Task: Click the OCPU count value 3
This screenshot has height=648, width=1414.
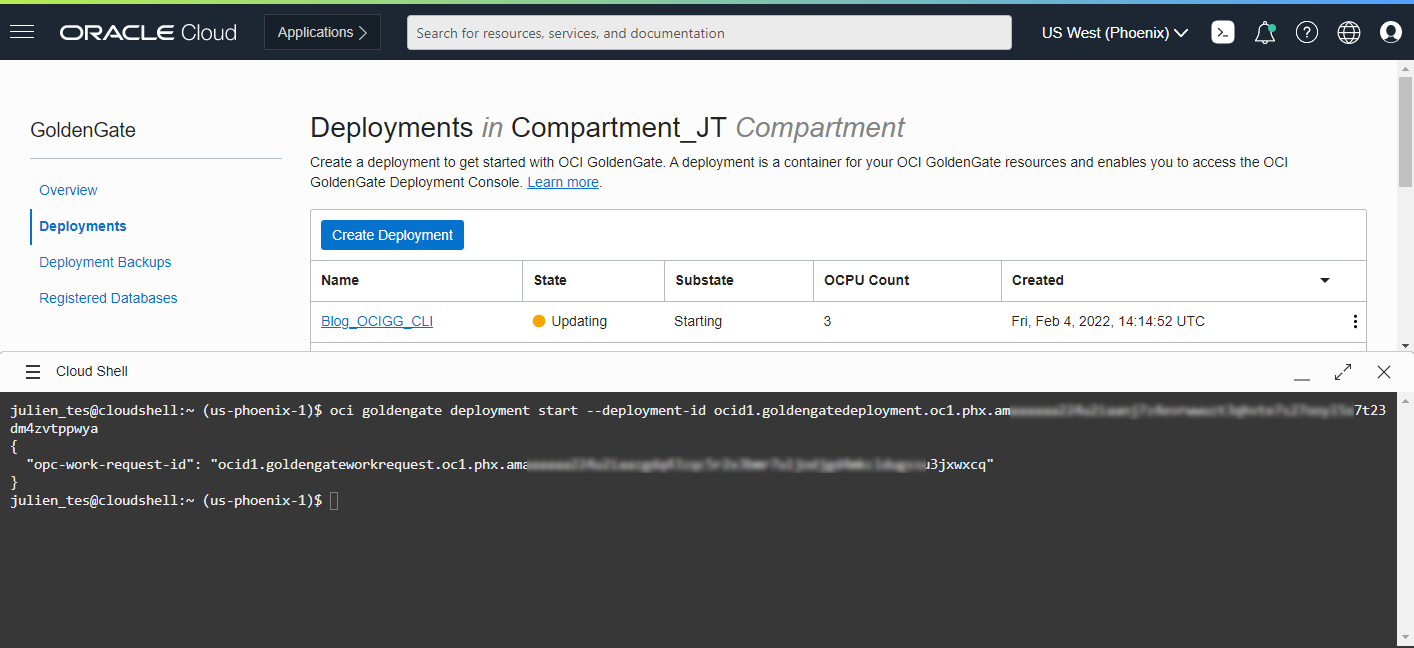Action: (x=828, y=322)
